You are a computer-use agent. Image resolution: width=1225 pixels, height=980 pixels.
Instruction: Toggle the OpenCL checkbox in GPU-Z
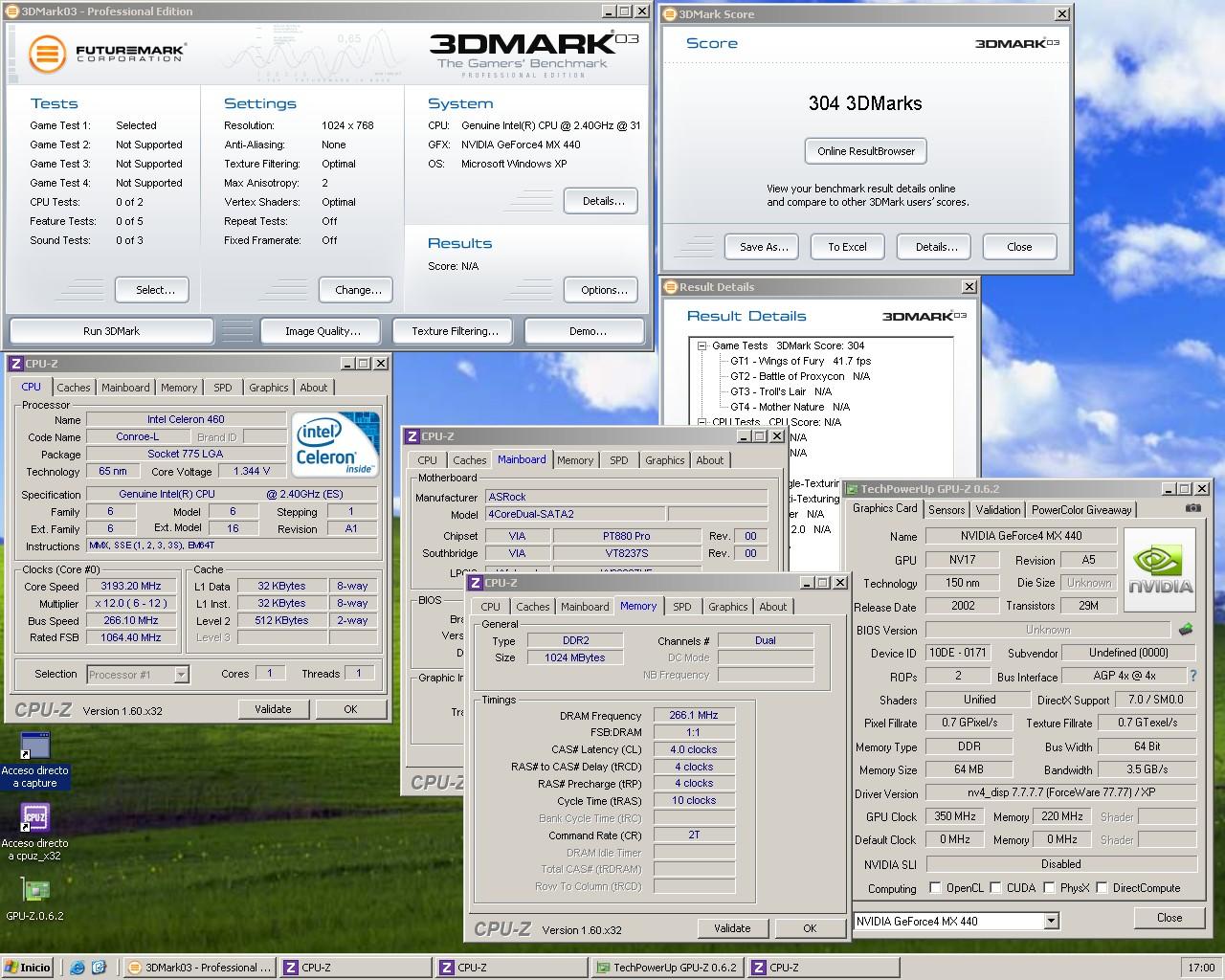point(935,888)
